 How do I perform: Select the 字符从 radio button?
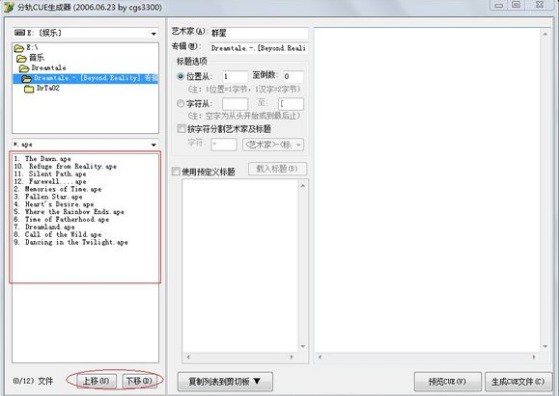pyautogui.click(x=181, y=104)
